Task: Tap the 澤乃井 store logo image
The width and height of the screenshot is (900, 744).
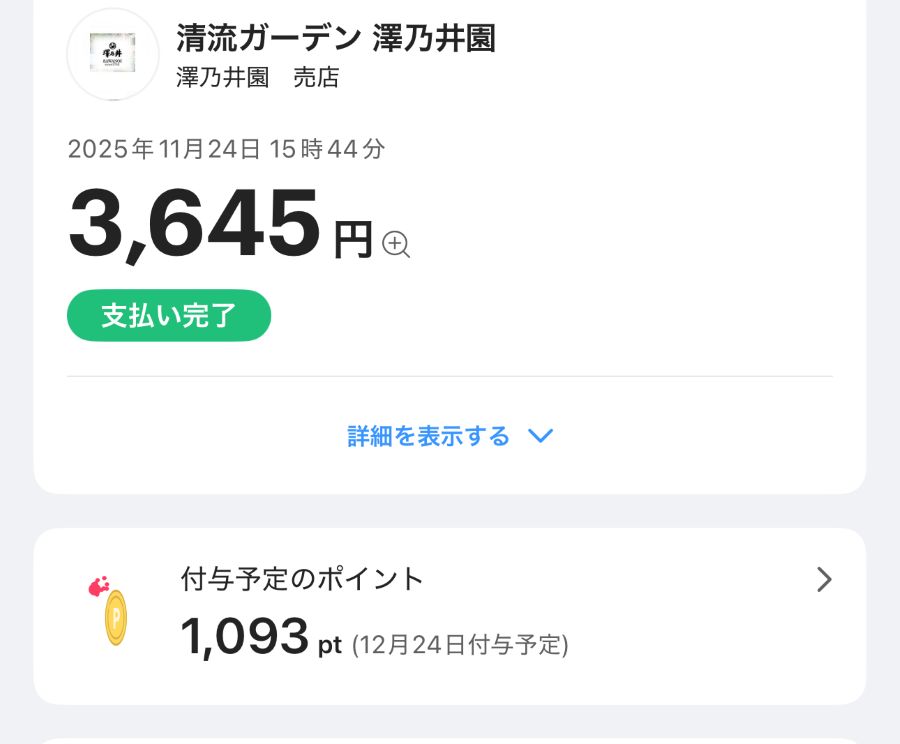Action: click(x=112, y=54)
